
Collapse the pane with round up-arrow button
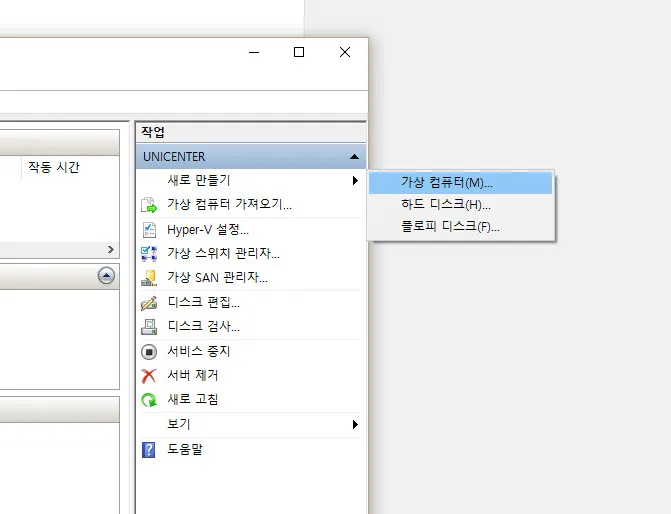[106, 276]
